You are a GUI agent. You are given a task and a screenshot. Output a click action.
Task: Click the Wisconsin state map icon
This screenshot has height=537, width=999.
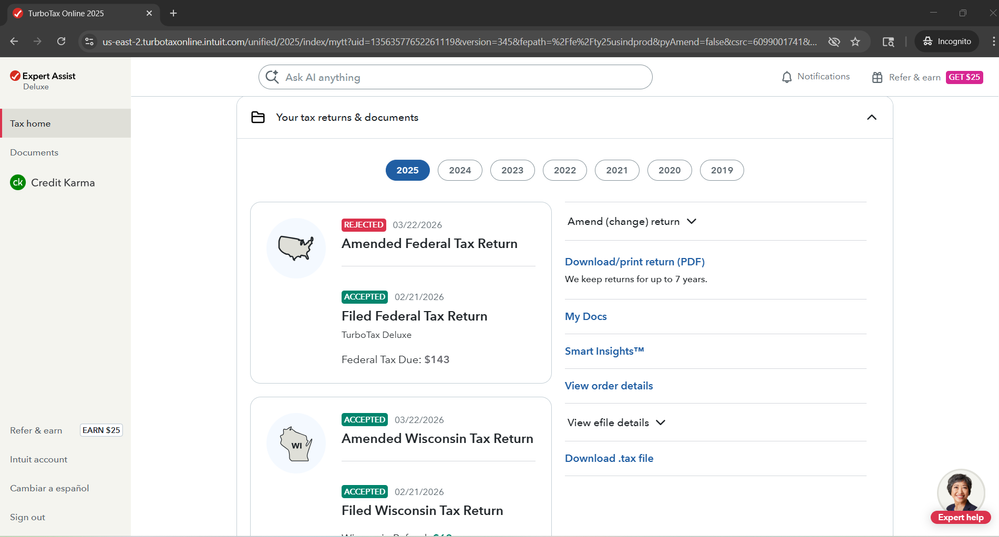[x=296, y=443]
